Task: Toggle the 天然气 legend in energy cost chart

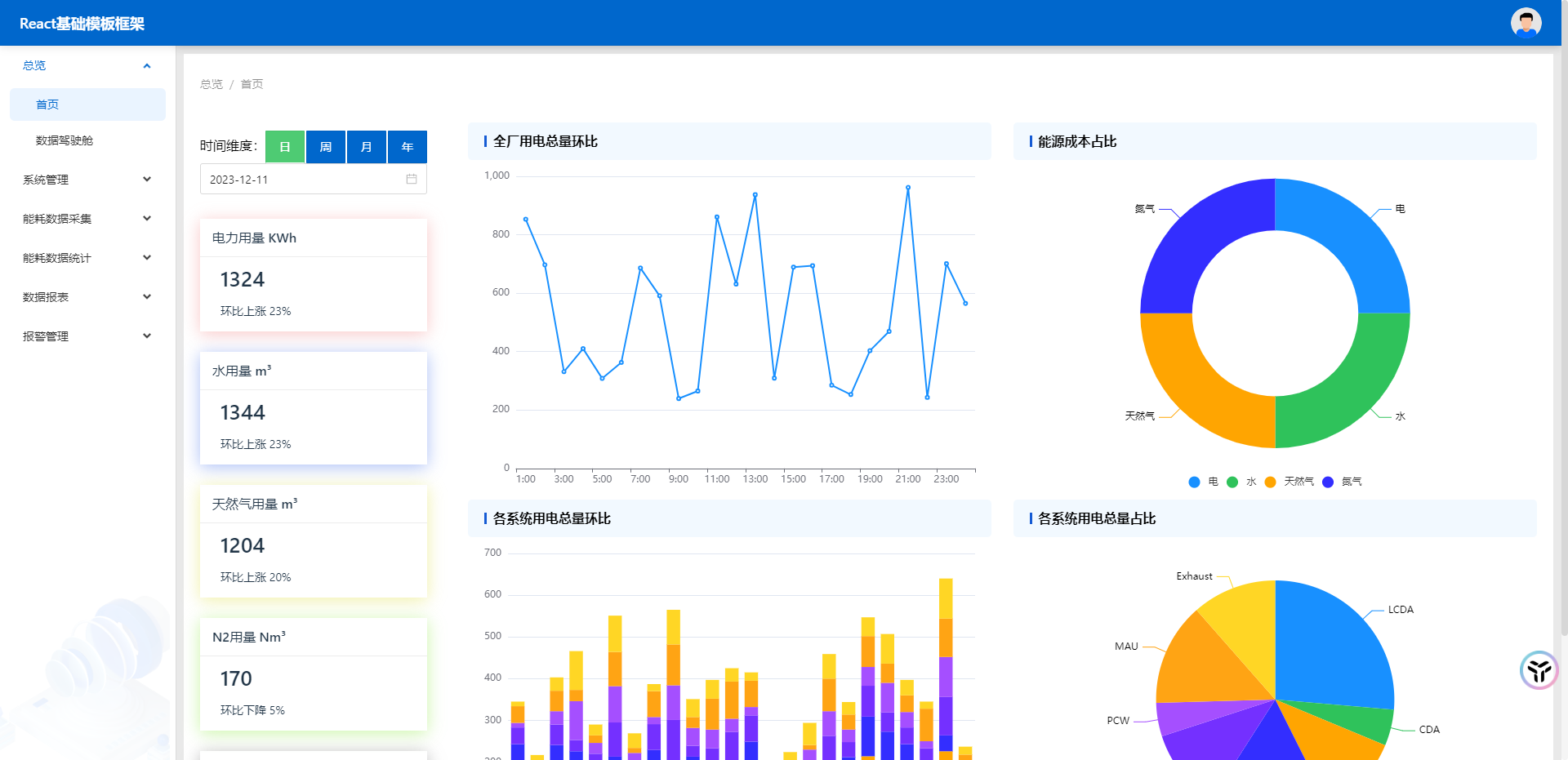Action: 1289,482
